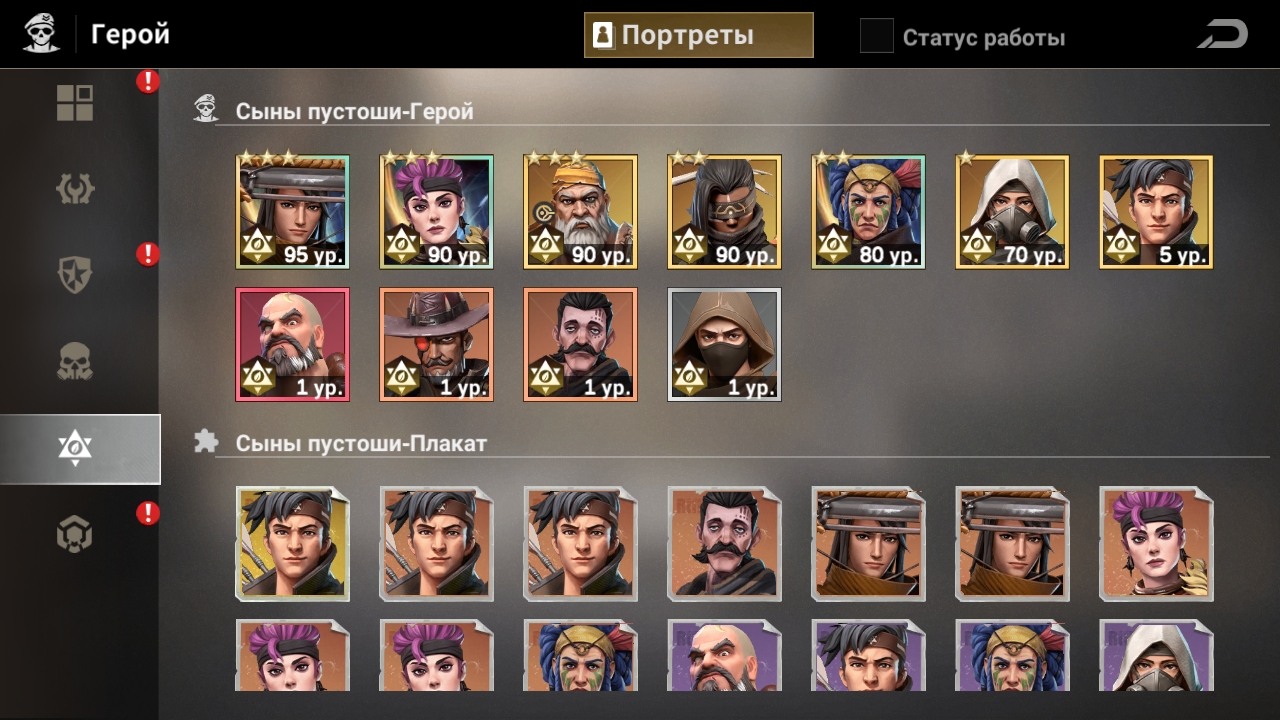Select the level 5 hero portrait
The image size is (1280, 720).
pyautogui.click(x=1157, y=212)
